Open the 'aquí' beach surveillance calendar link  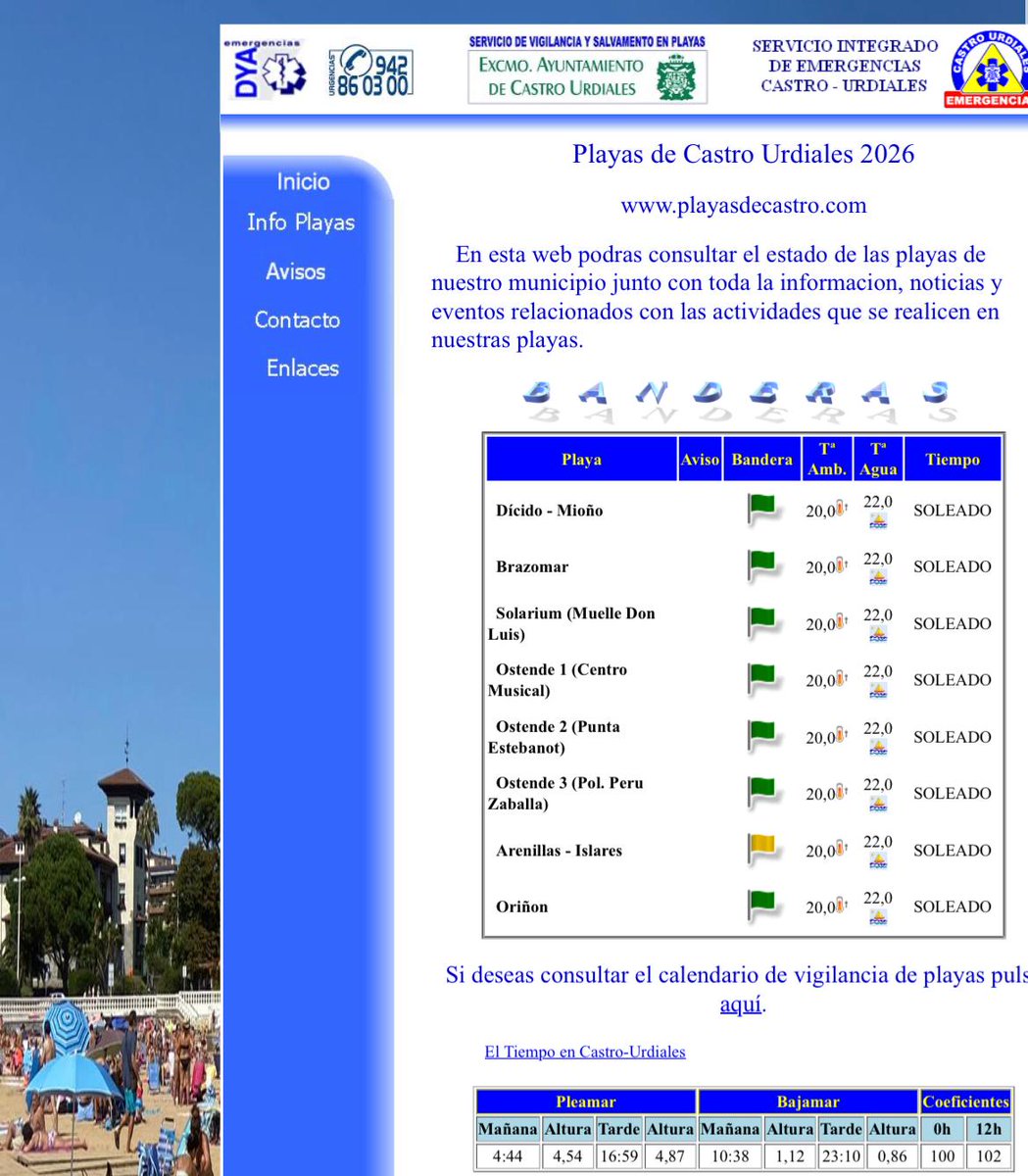[741, 1004]
